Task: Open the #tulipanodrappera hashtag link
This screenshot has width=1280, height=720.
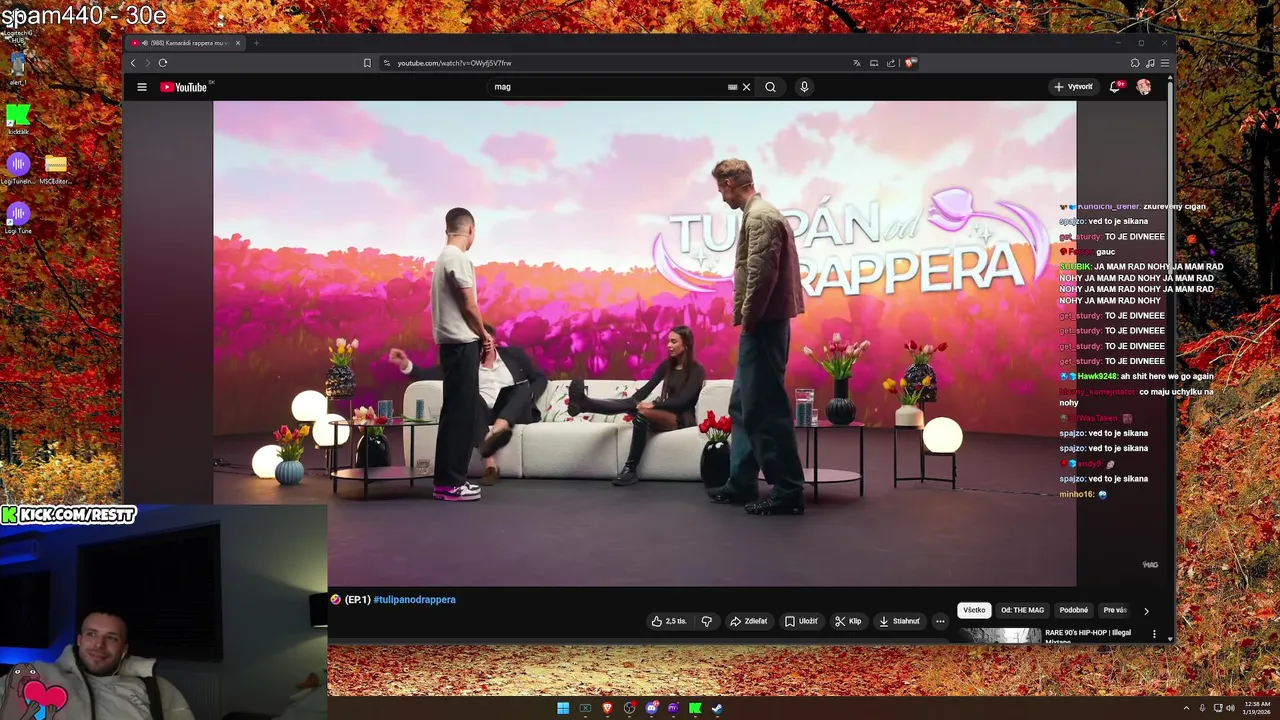Action: 414,599
